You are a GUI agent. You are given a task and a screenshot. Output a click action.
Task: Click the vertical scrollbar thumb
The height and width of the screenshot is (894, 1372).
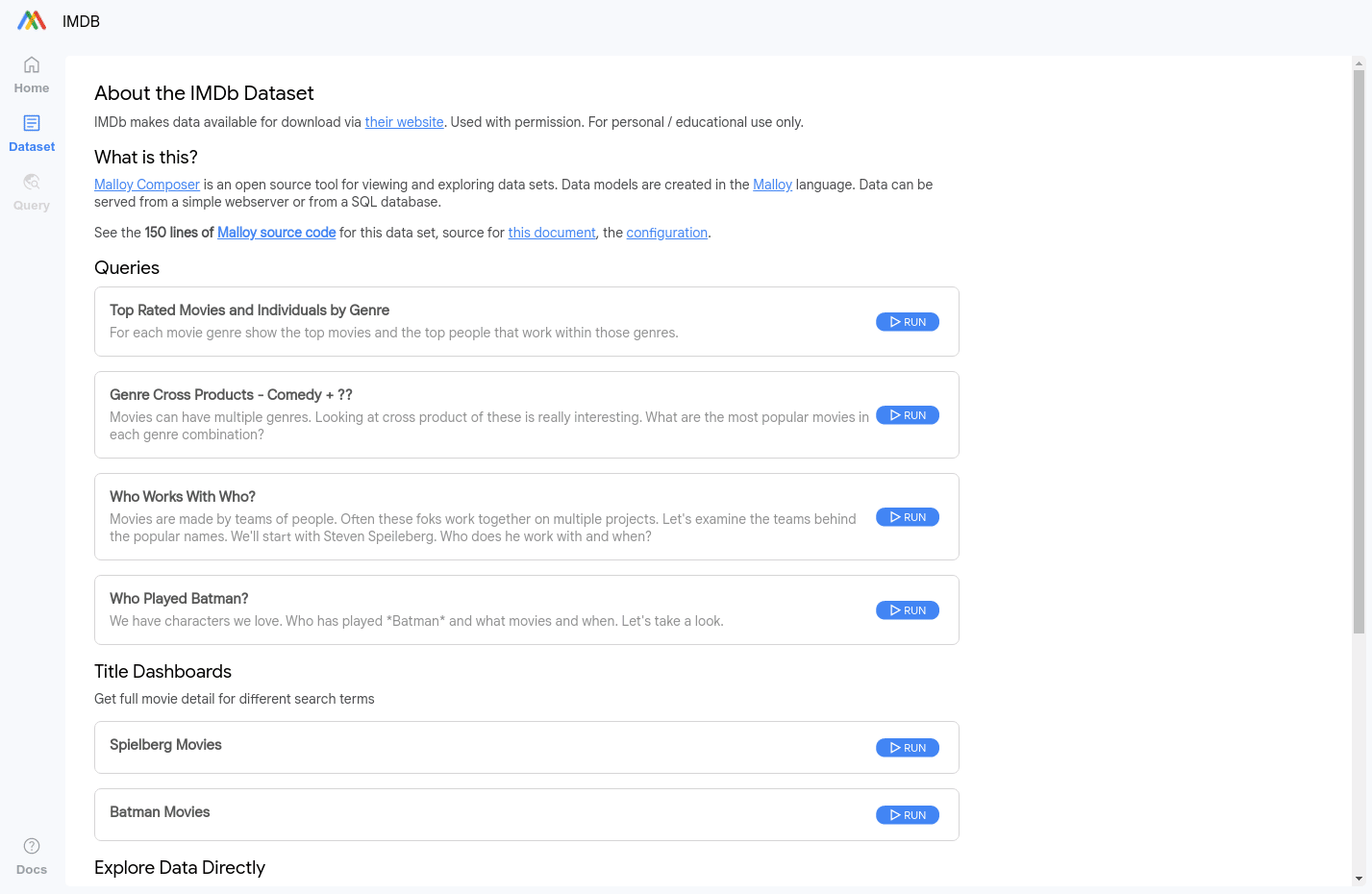(1359, 352)
